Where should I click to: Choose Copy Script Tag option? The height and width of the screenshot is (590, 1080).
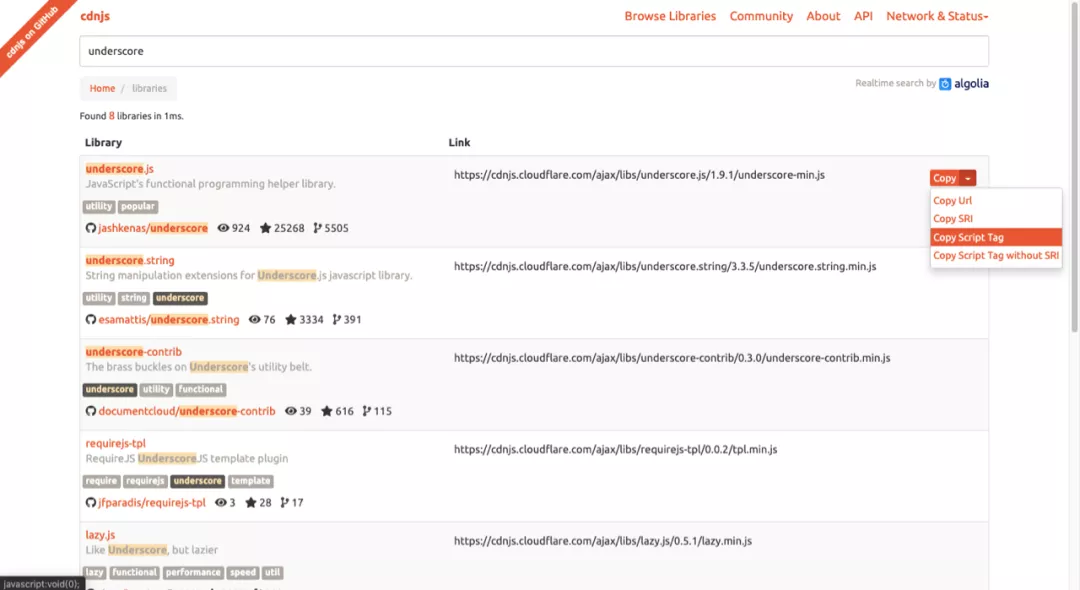pyautogui.click(x=996, y=237)
